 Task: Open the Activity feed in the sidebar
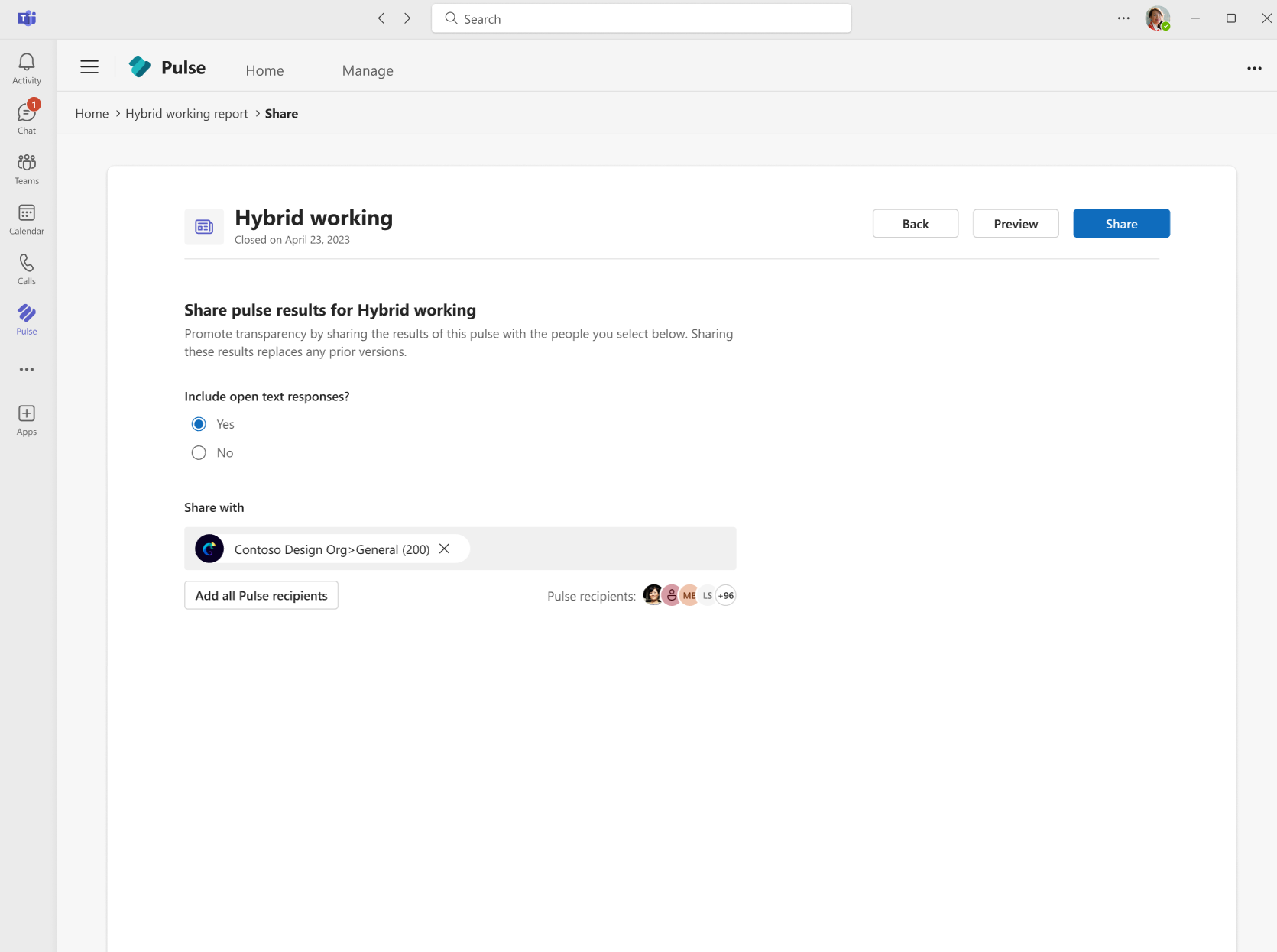[26, 68]
